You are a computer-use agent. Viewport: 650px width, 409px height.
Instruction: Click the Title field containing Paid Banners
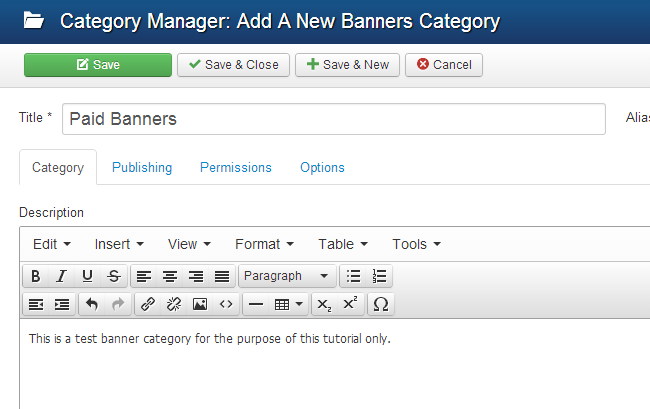[334, 119]
